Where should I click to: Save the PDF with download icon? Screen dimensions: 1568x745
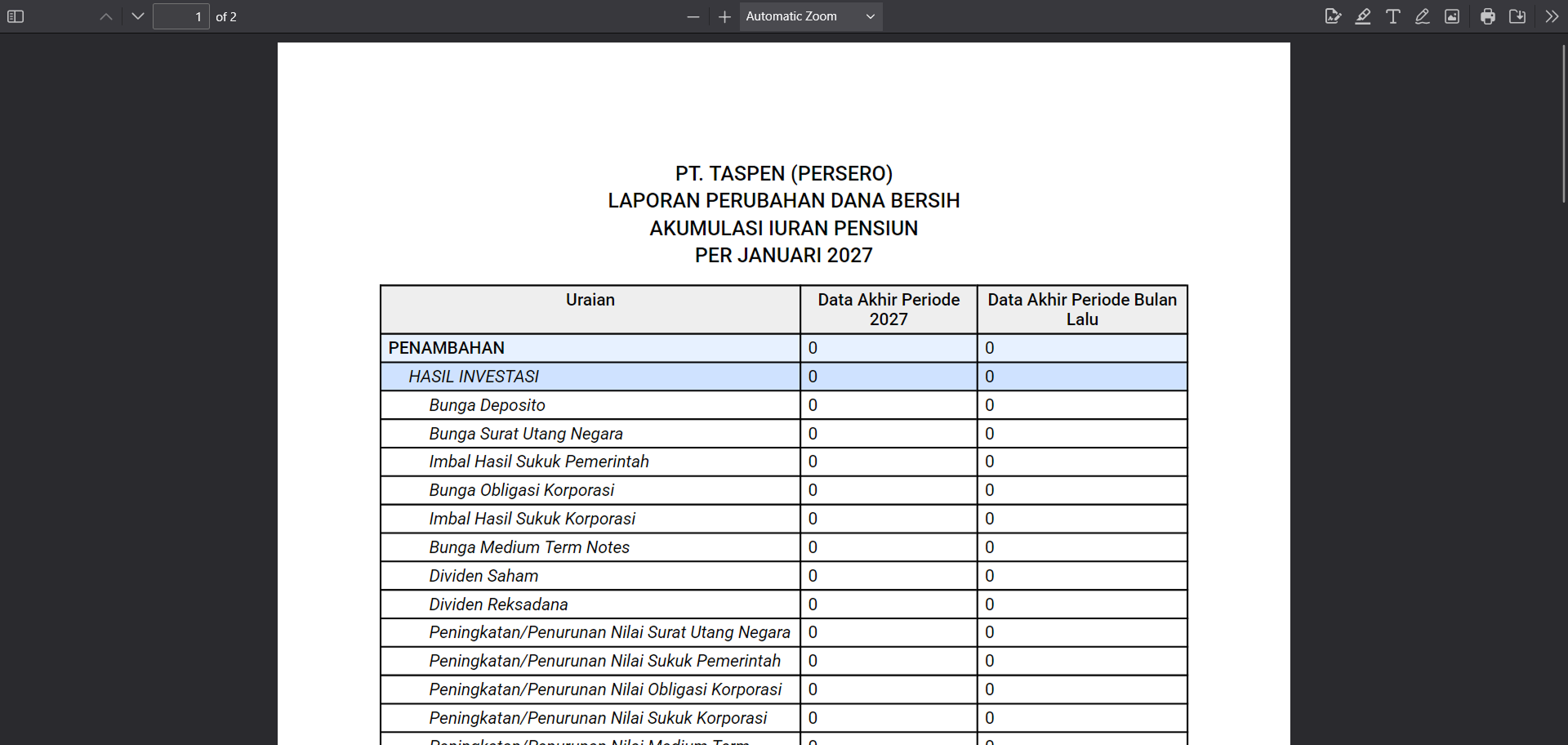1517,16
